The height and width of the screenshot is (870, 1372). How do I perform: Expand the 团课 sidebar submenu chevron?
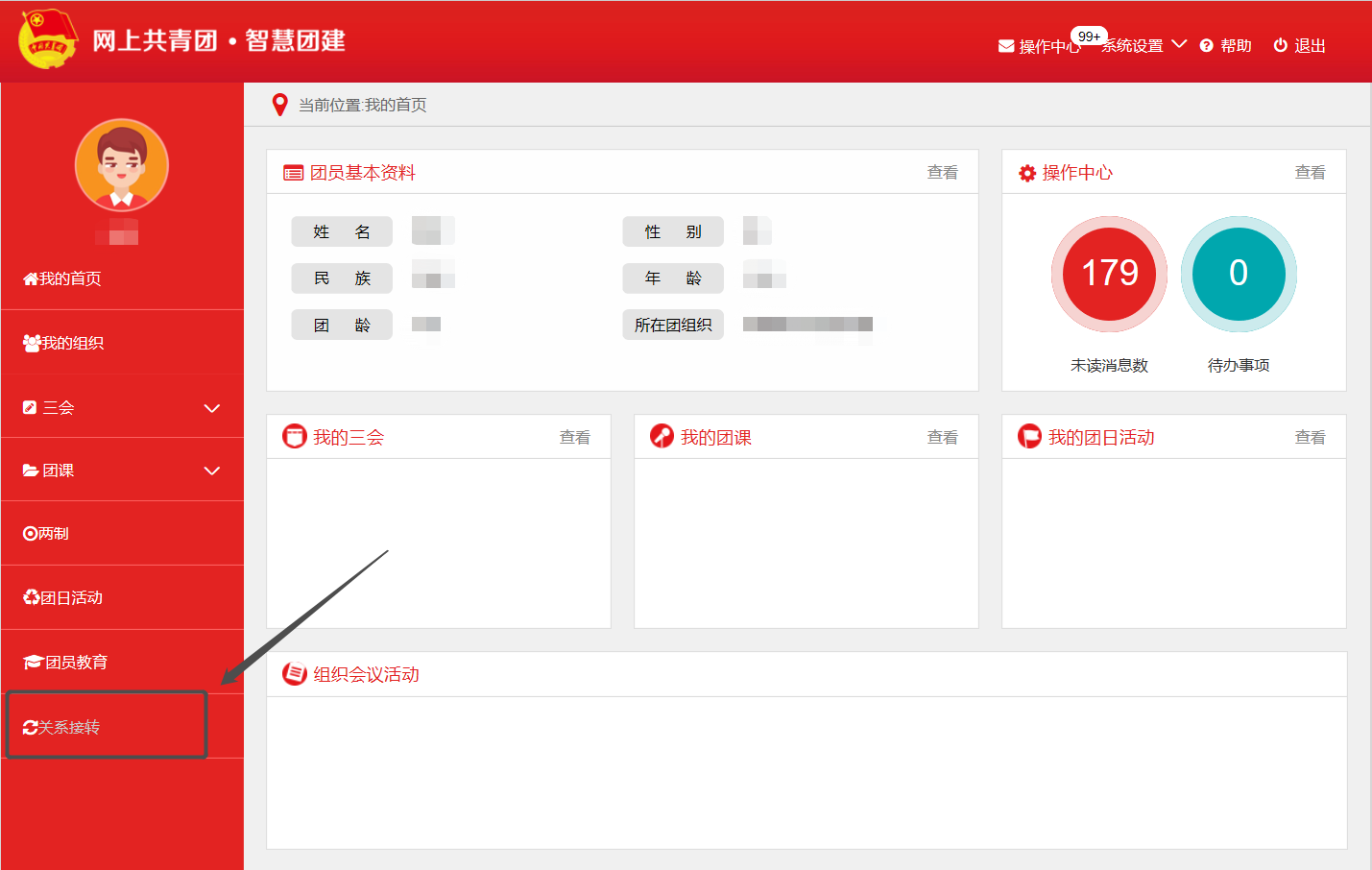(212, 471)
